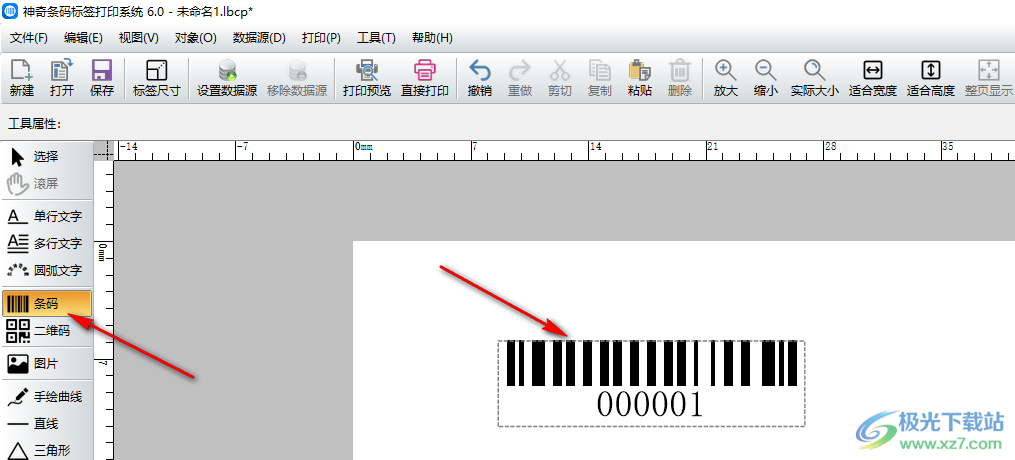
Task: Select the barcode object on canvas
Action: pyautogui.click(x=651, y=383)
